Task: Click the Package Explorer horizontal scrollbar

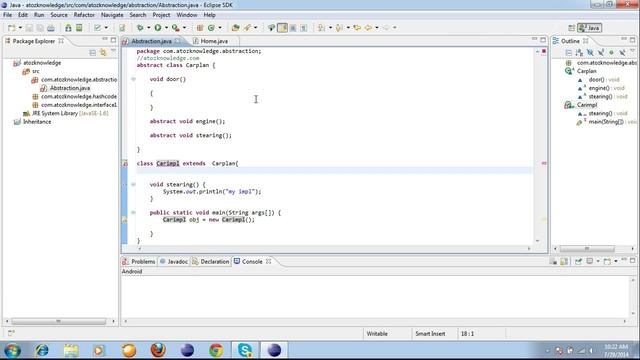Action: click(60, 322)
